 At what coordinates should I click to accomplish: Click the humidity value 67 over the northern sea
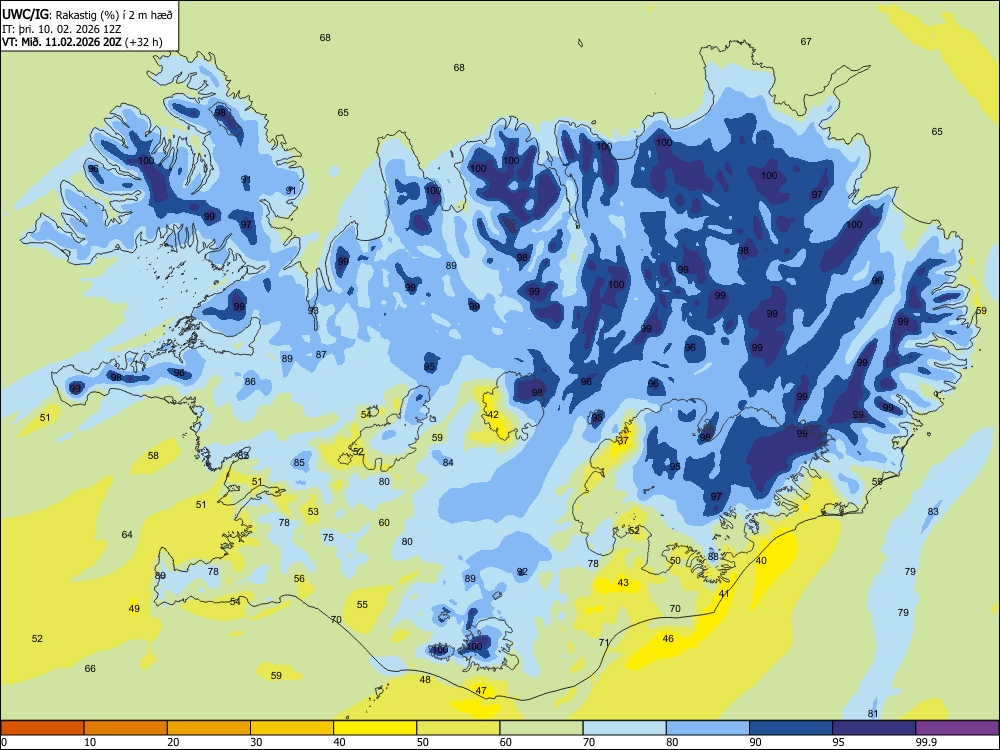click(x=806, y=41)
